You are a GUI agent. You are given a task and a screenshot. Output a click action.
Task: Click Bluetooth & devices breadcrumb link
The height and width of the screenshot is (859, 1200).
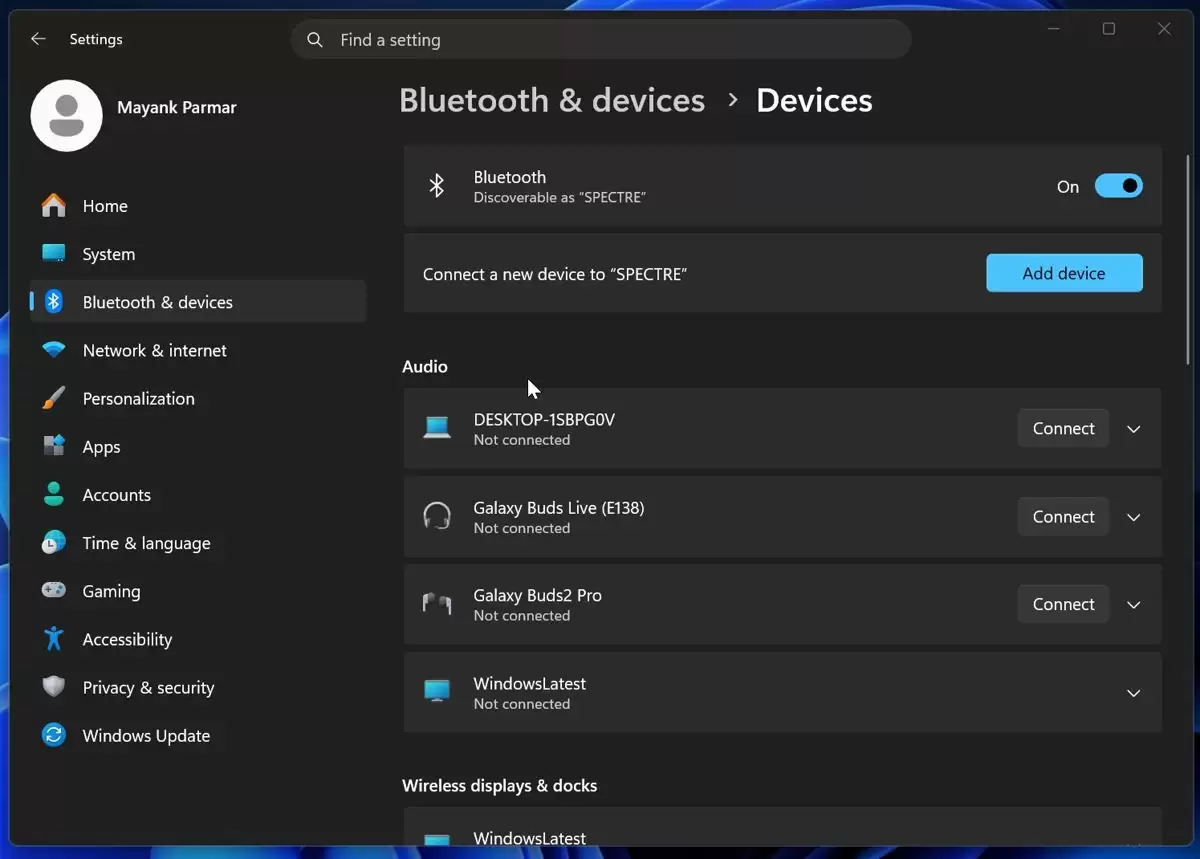tap(552, 100)
